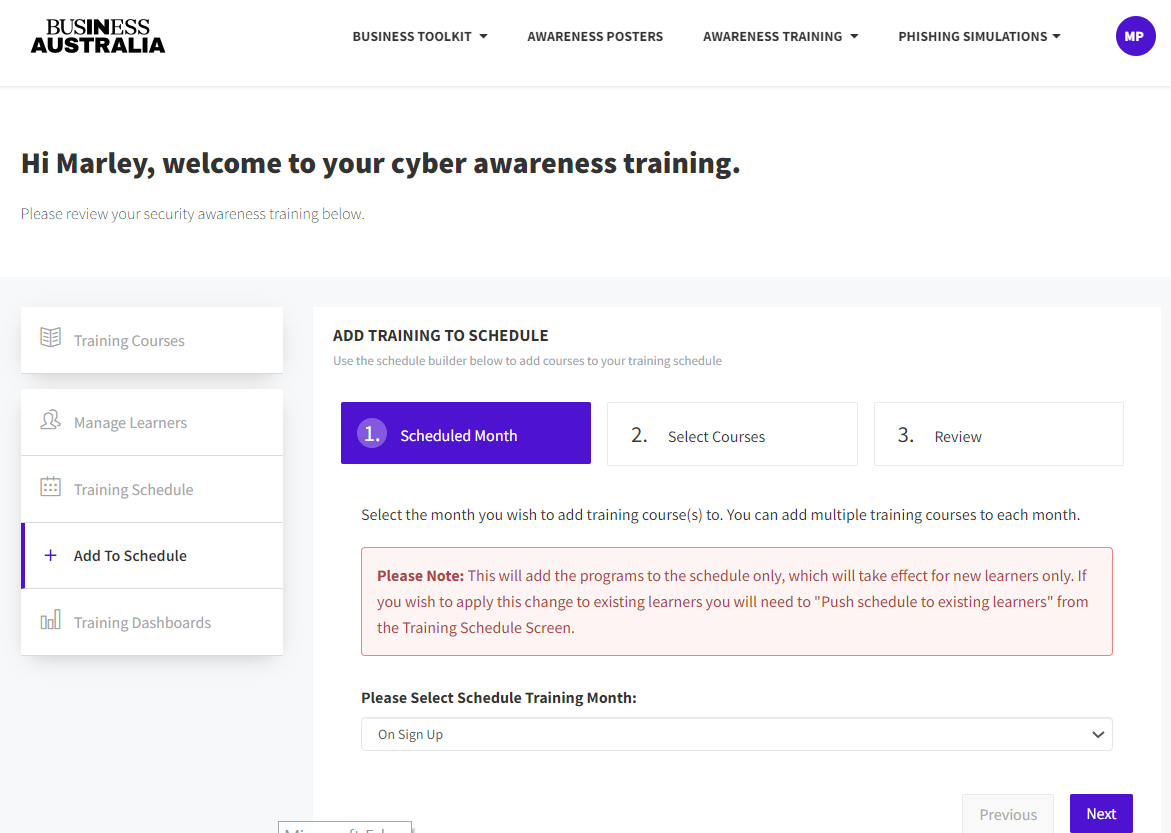Open the Phishing Simulations dropdown
Screen dimensions: 1171x833
tap(978, 36)
